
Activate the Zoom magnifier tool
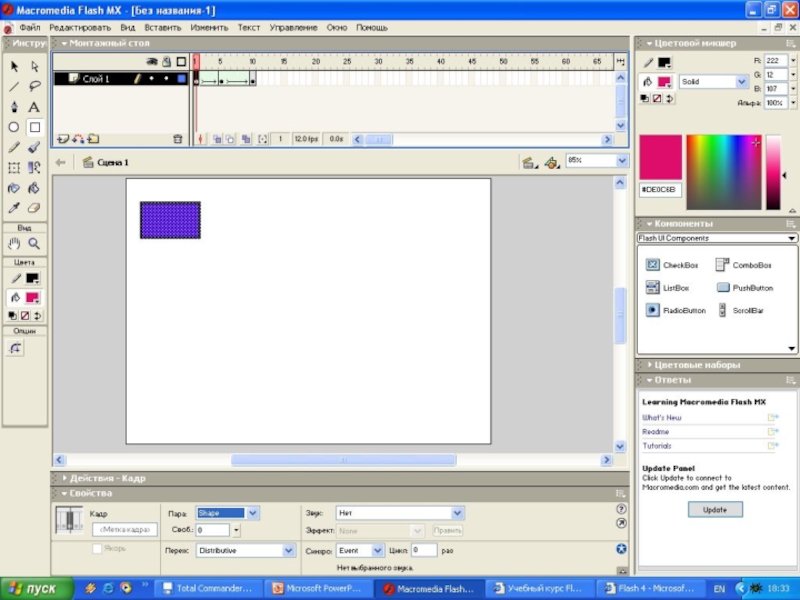[34, 243]
